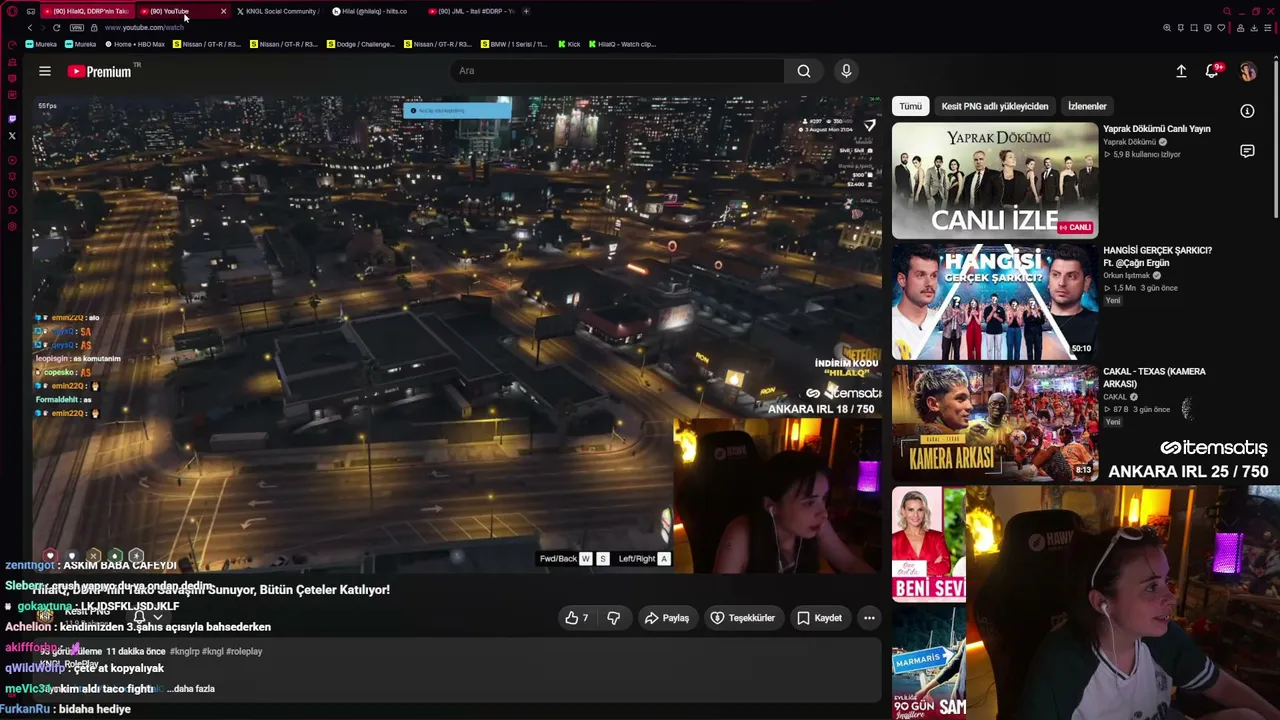1280x720 pixels.
Task: Close the active YouTube tab
Action: click(x=223, y=11)
